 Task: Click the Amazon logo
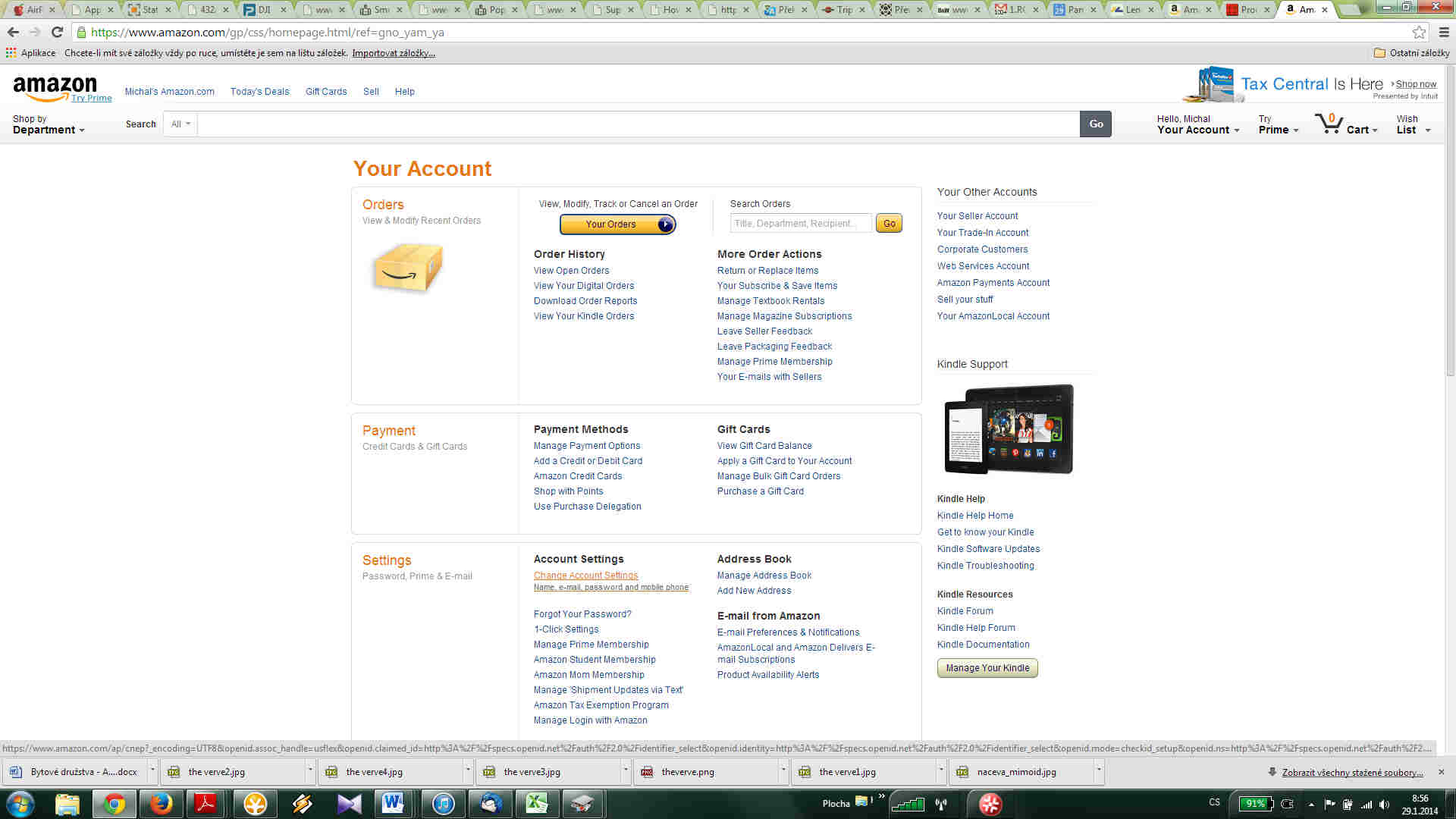click(55, 88)
